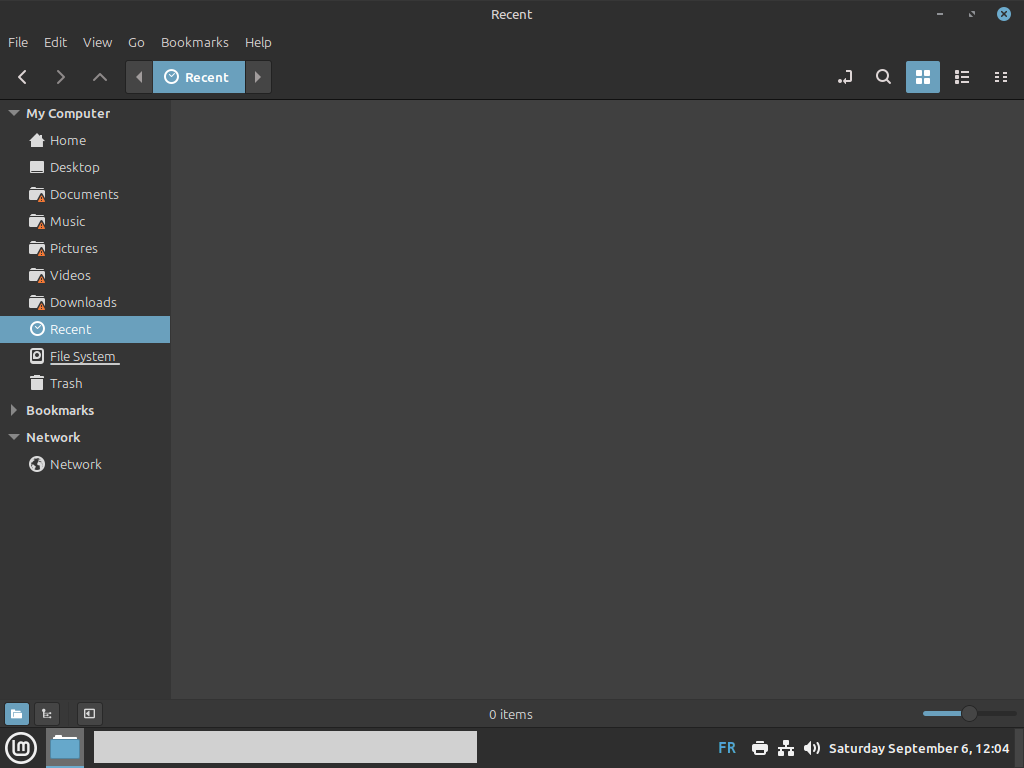Image resolution: width=1024 pixels, height=768 pixels.
Task: Open the Bookmarks menu
Action: (x=194, y=42)
